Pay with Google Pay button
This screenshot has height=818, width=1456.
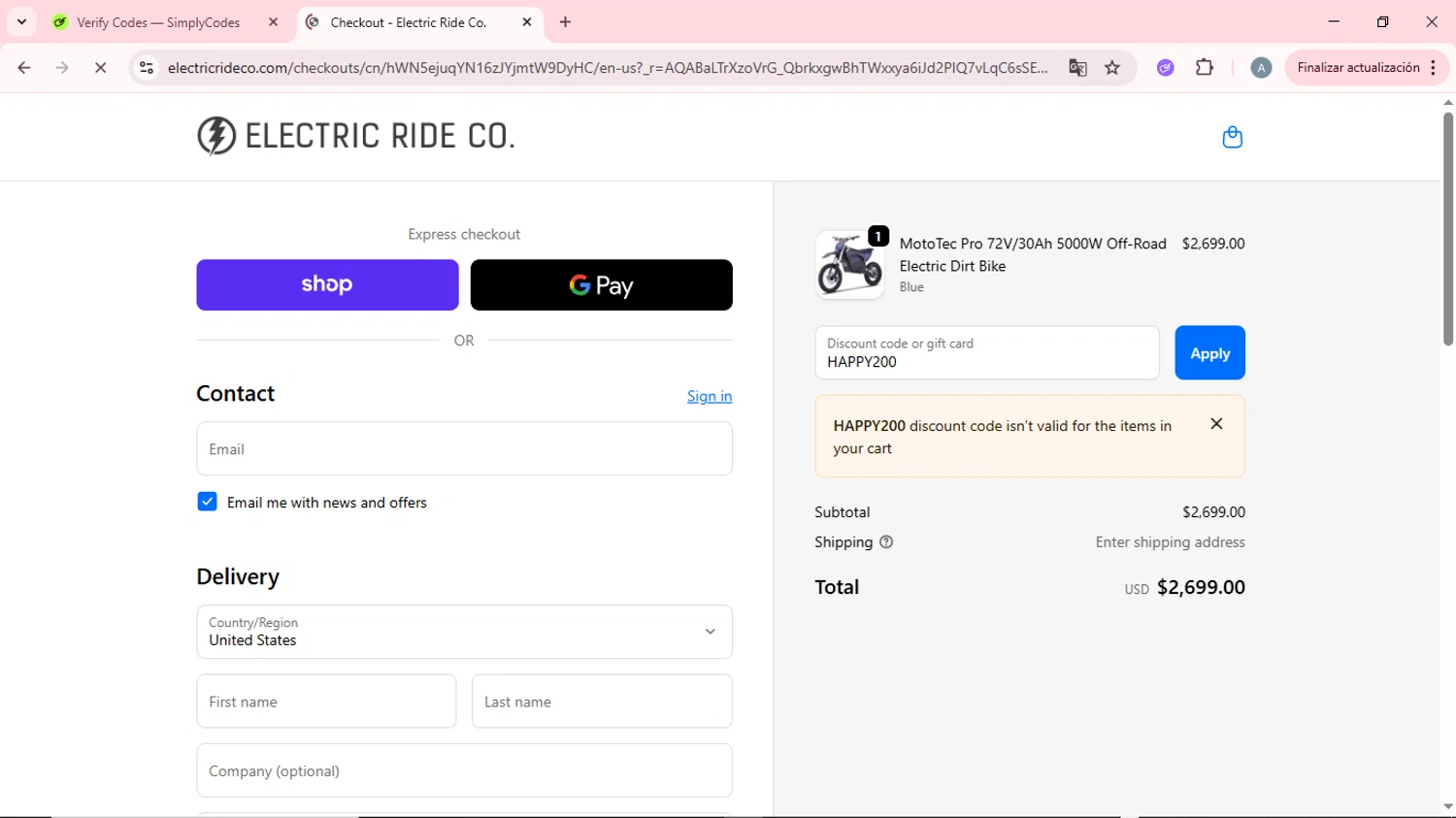pyautogui.click(x=601, y=284)
